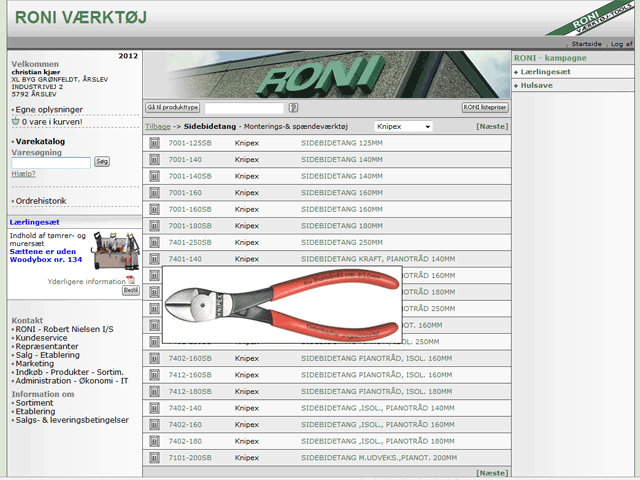Image resolution: width=640 pixels, height=480 pixels.
Task: Open image icon for item 7401-250SB
Action: click(154, 242)
